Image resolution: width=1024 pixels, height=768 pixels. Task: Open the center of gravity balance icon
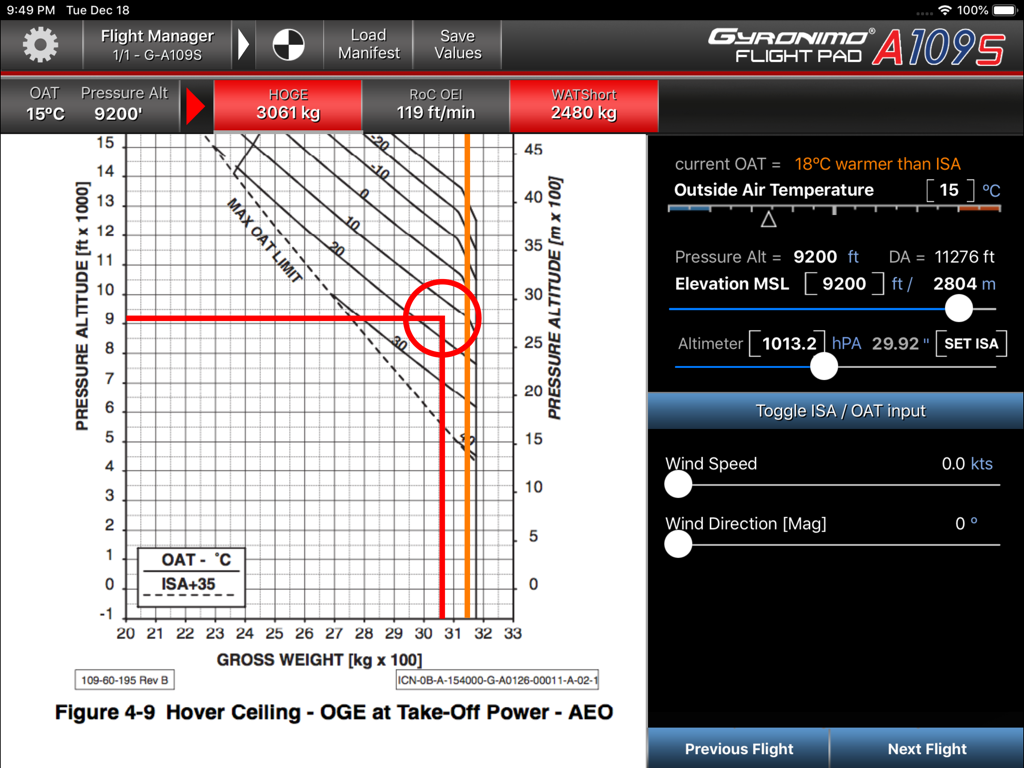point(289,44)
